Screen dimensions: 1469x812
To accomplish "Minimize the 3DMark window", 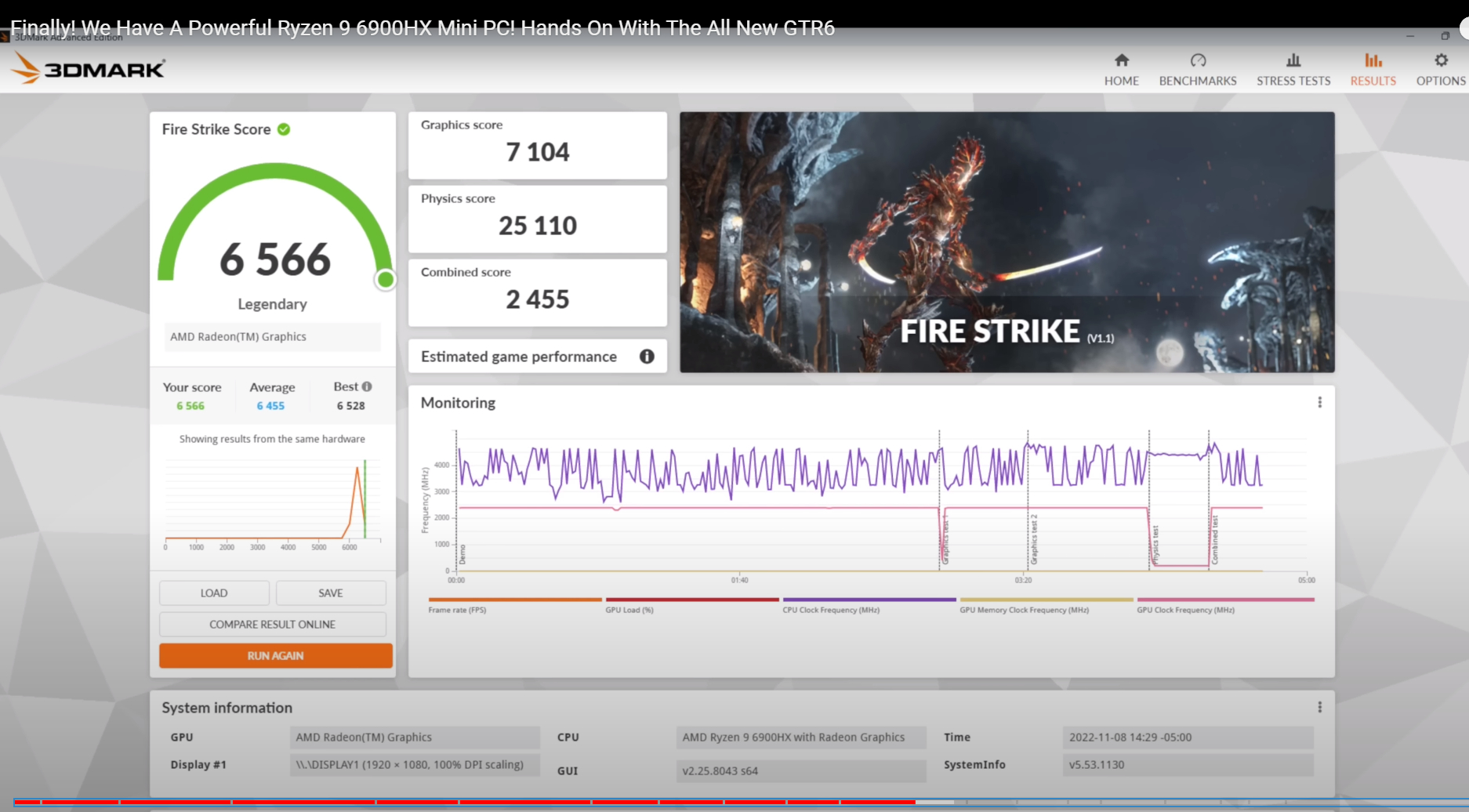I will (x=1409, y=36).
